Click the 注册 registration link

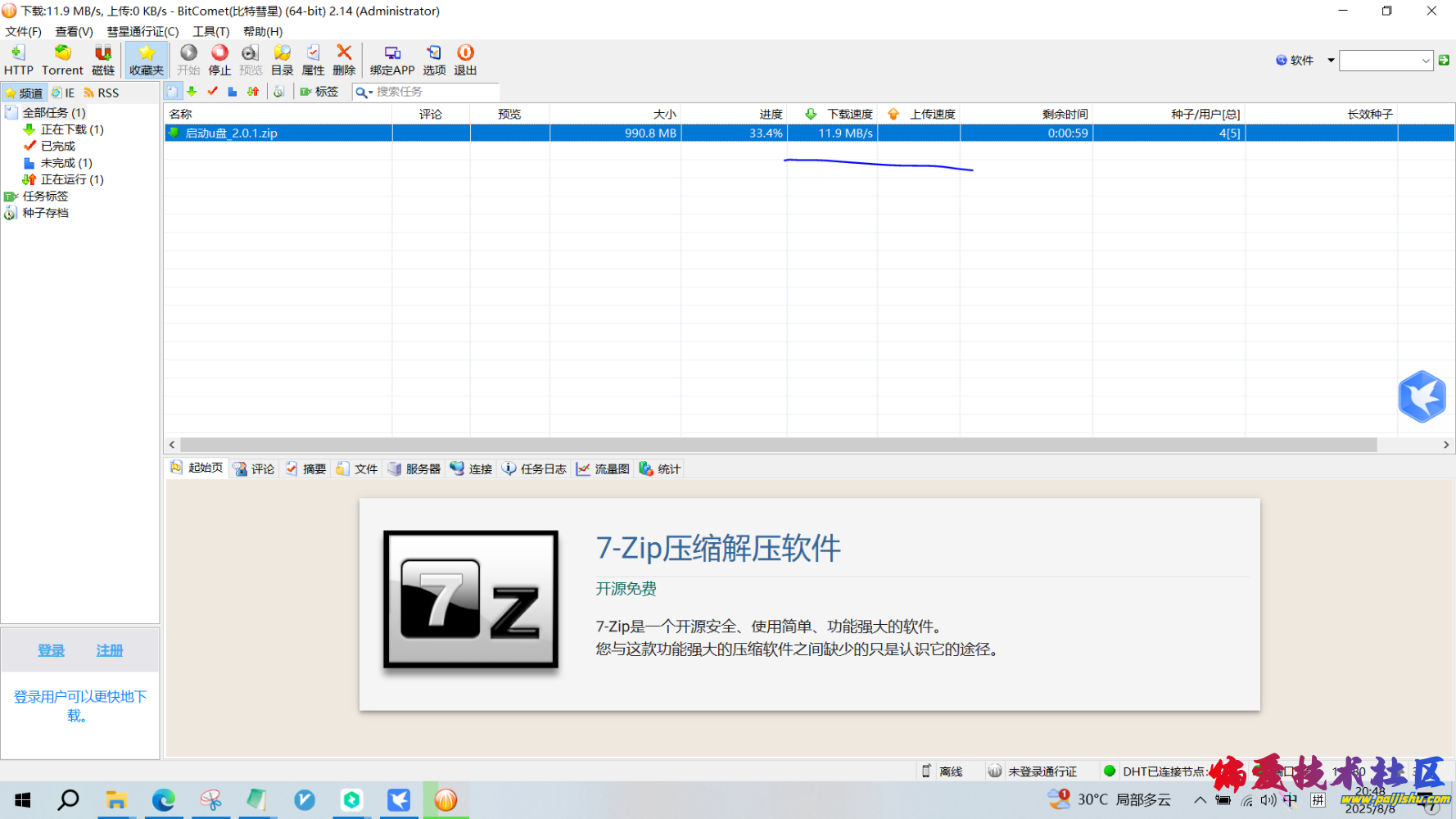(109, 649)
